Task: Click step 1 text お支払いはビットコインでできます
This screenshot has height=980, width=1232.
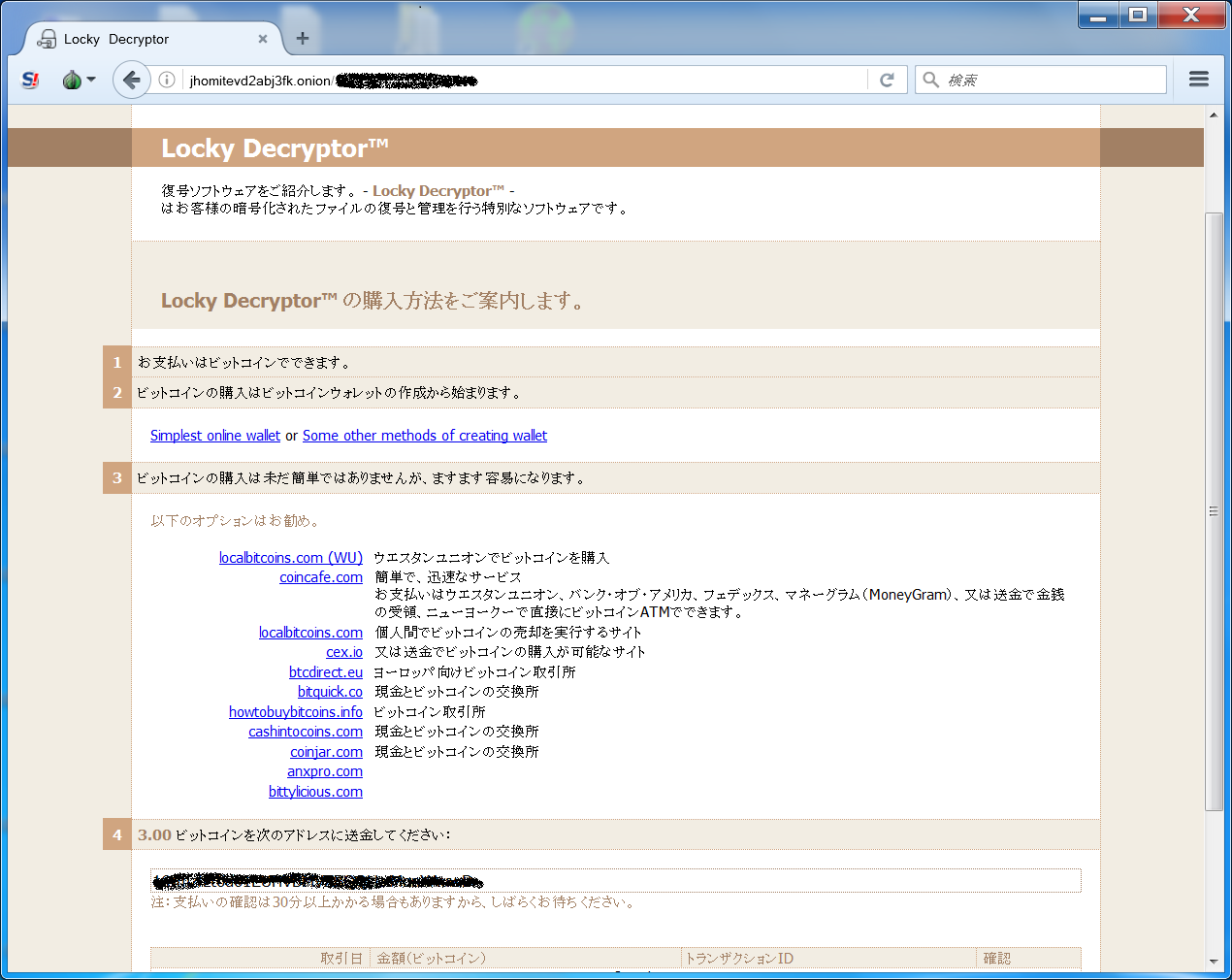Action: point(243,363)
